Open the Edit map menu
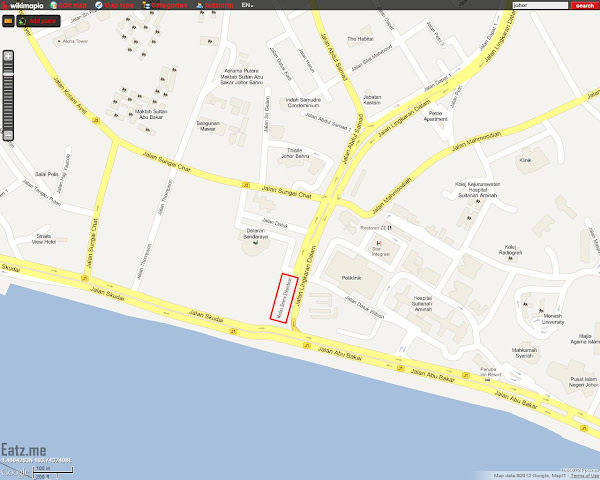 68,5
